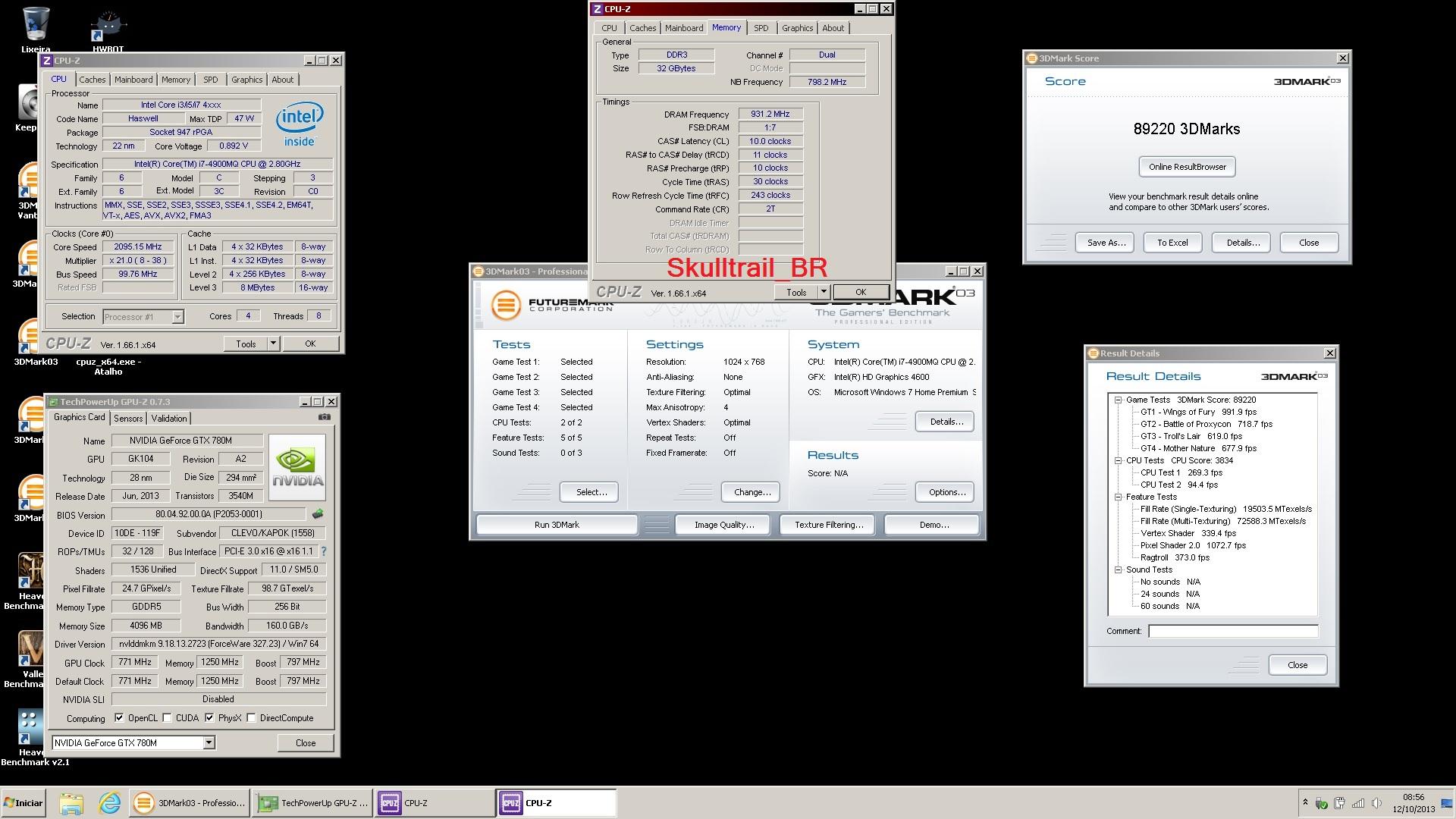Click the Demo... button in 3DMark03
Image resolution: width=1456 pixels, height=819 pixels.
[x=932, y=525]
